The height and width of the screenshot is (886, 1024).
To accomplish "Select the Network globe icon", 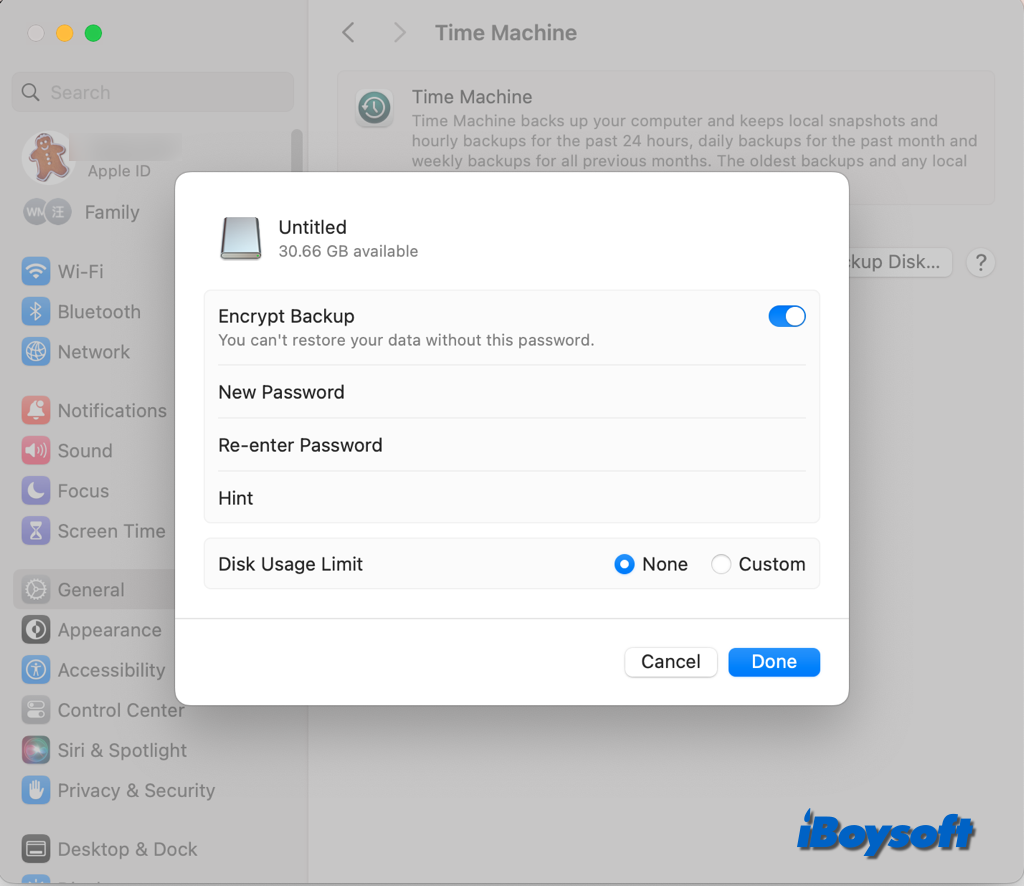I will [36, 352].
